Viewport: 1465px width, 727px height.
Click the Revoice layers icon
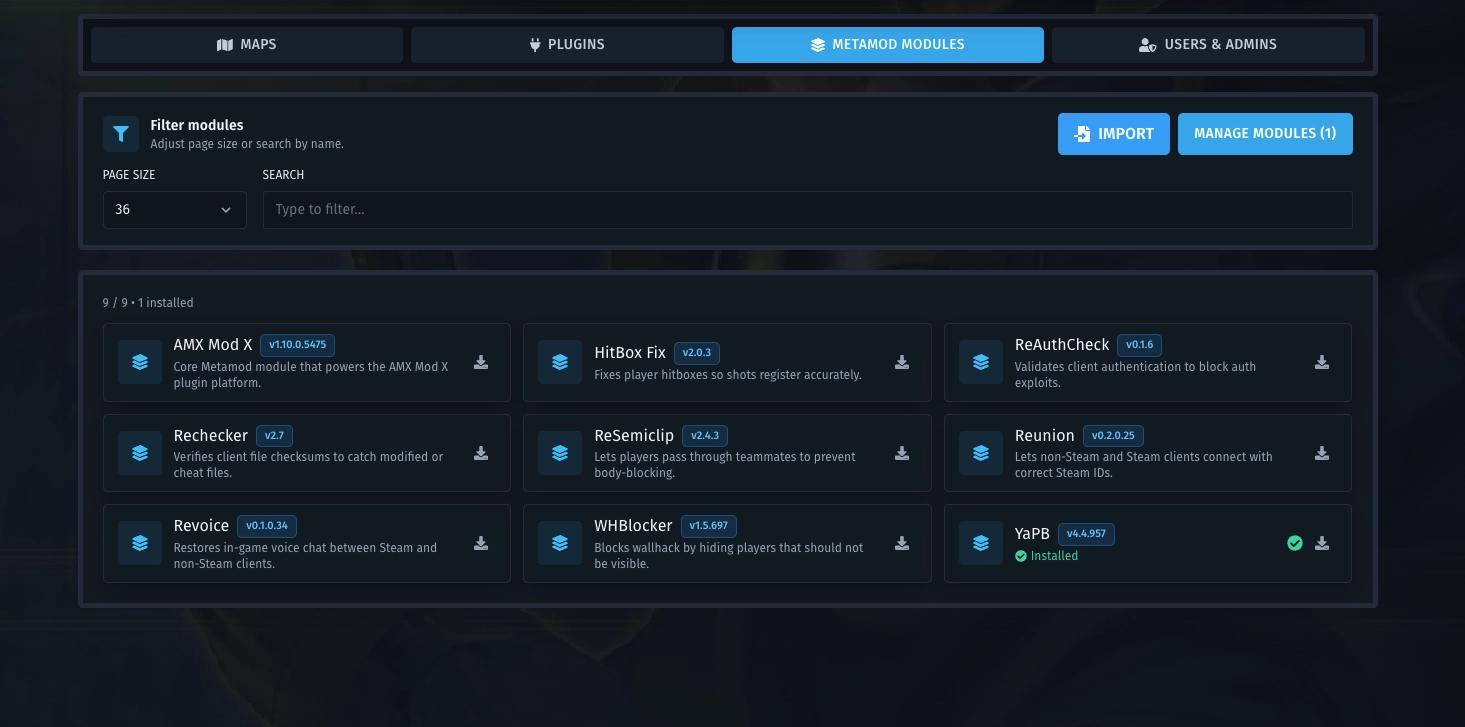(x=140, y=543)
